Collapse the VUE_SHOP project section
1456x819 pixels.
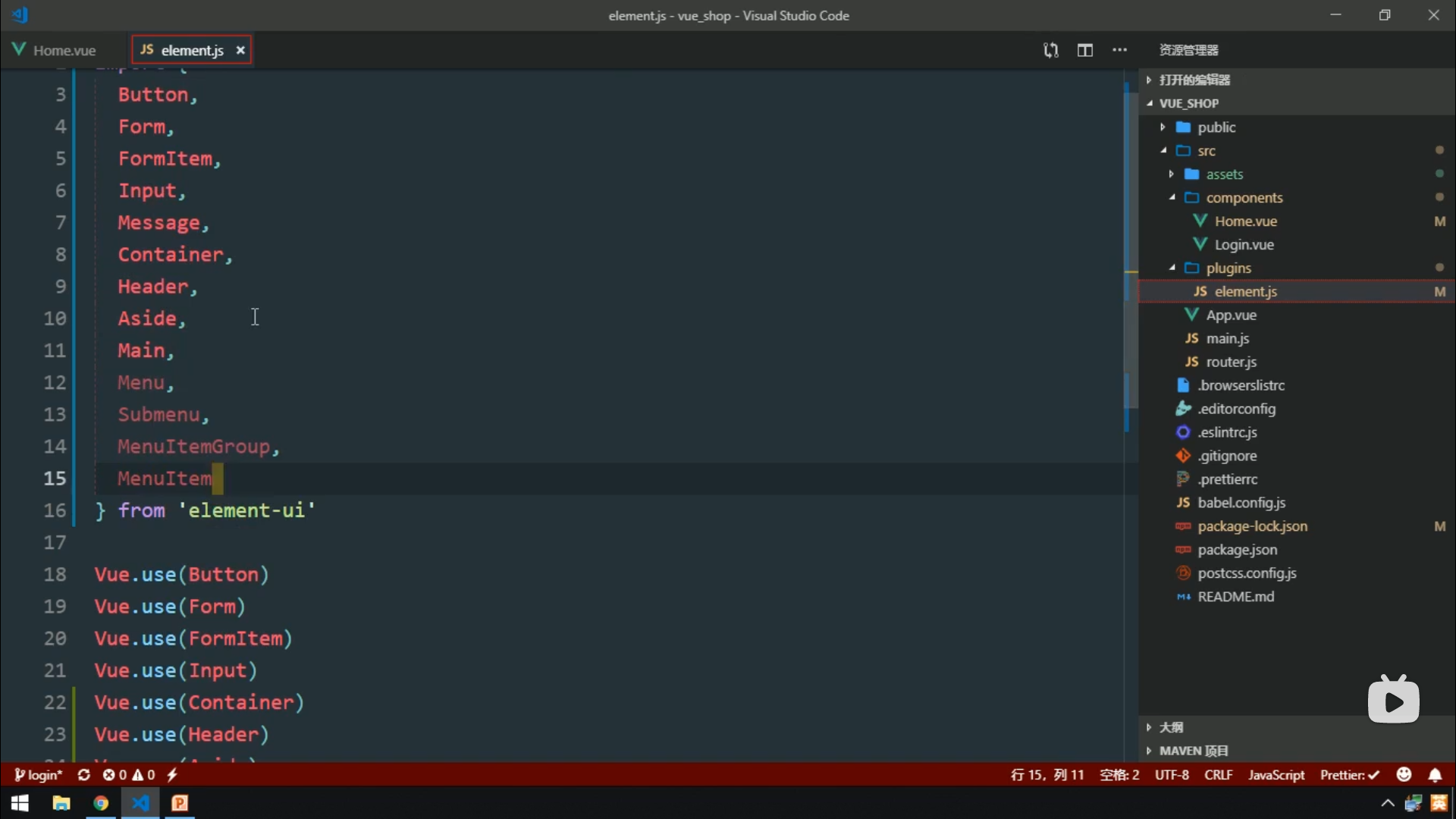[1297, 103]
